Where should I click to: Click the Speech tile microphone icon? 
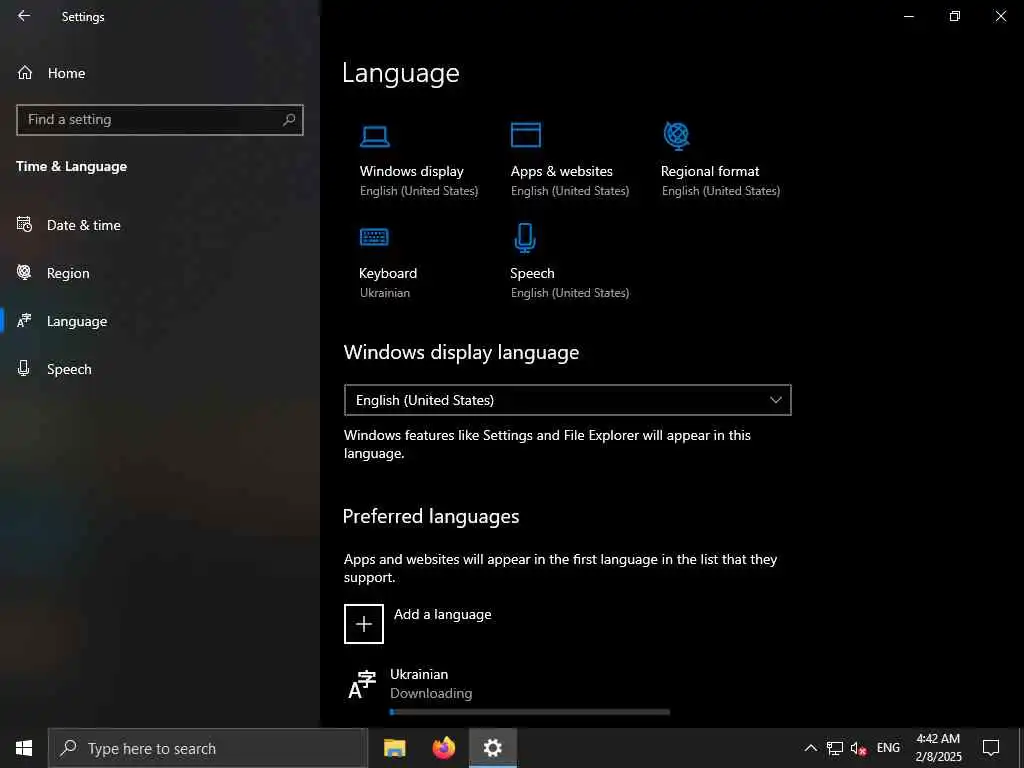[525, 238]
